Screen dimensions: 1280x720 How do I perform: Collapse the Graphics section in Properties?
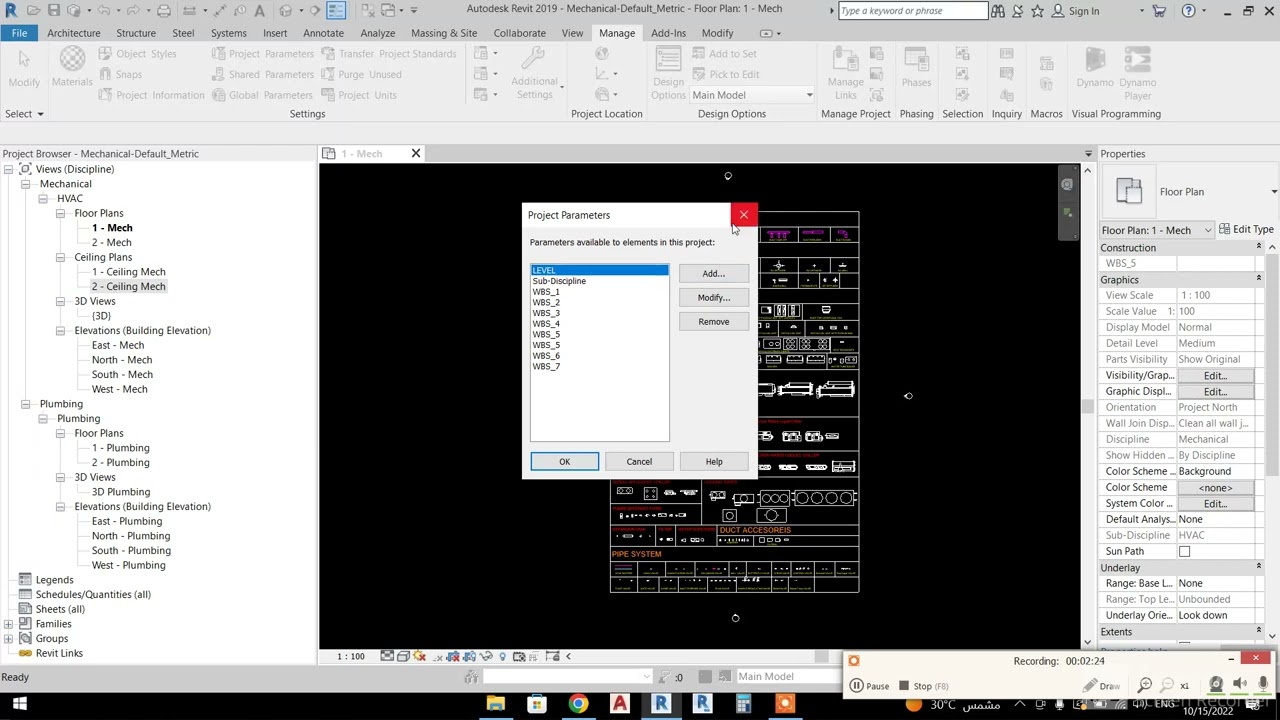[x=1259, y=279]
